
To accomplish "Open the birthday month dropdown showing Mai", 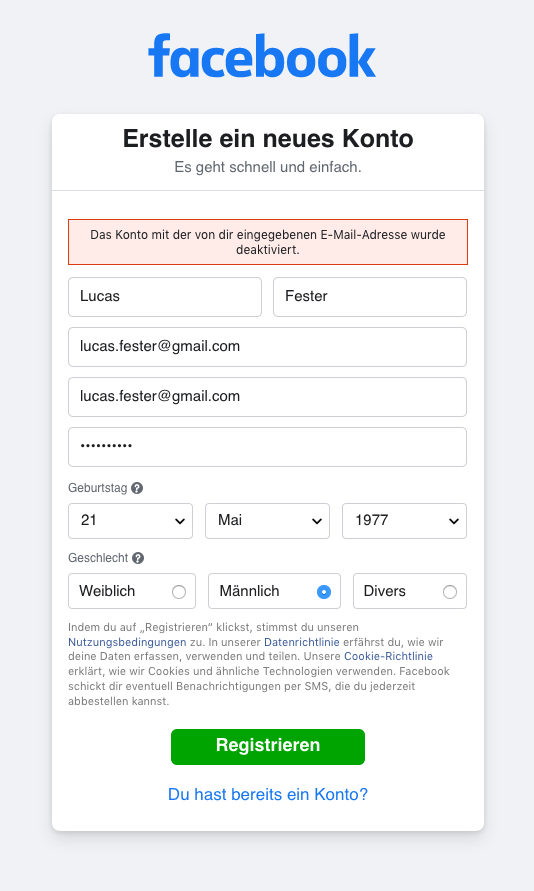I will pyautogui.click(x=268, y=521).
